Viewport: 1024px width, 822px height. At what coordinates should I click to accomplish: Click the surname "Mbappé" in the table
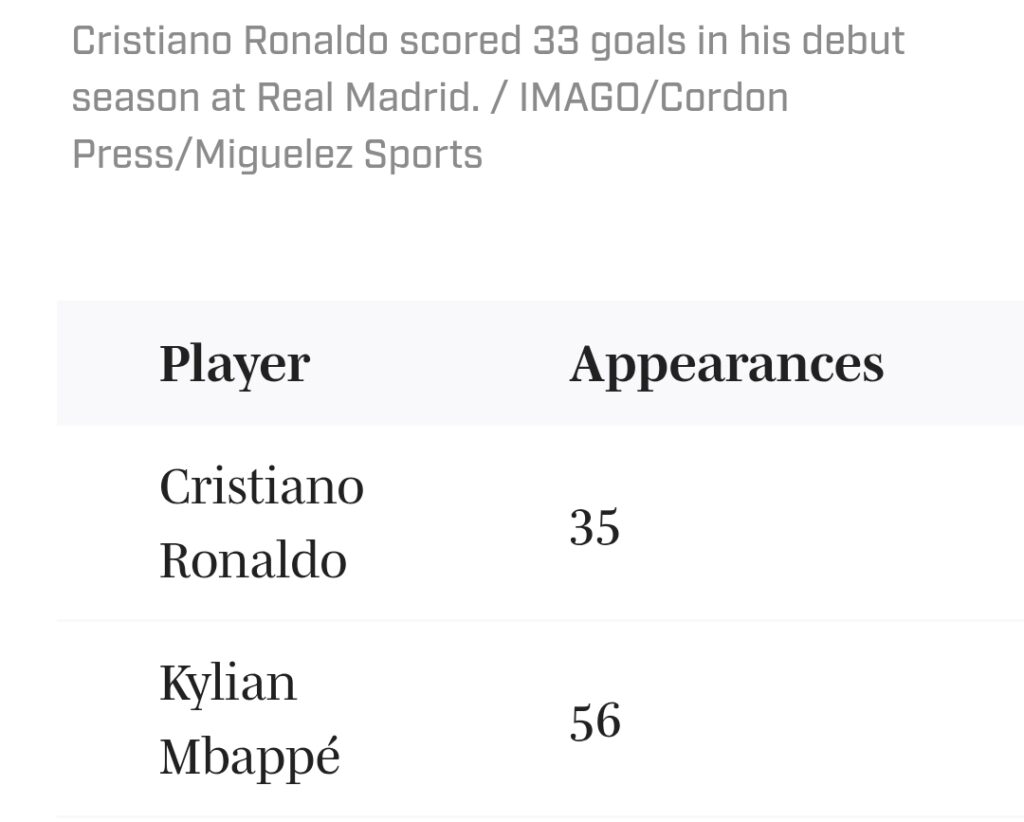click(249, 757)
